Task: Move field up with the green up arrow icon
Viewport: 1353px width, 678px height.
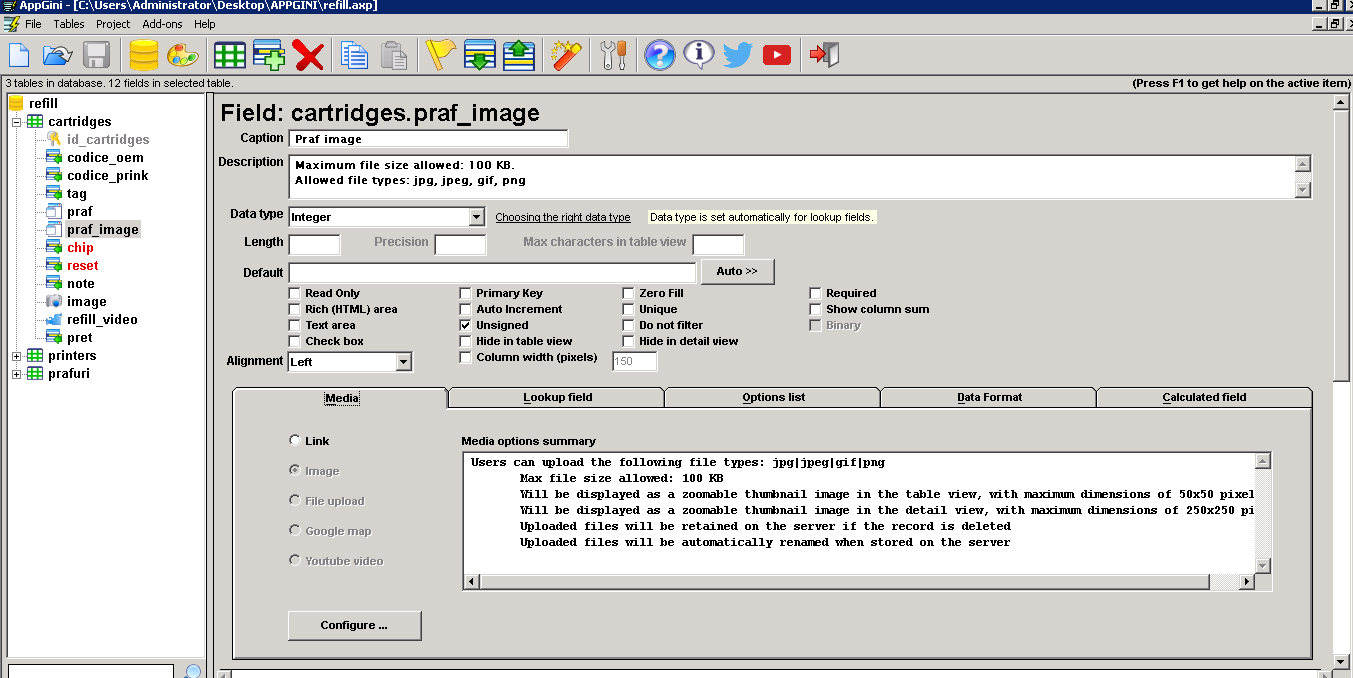Action: click(518, 54)
